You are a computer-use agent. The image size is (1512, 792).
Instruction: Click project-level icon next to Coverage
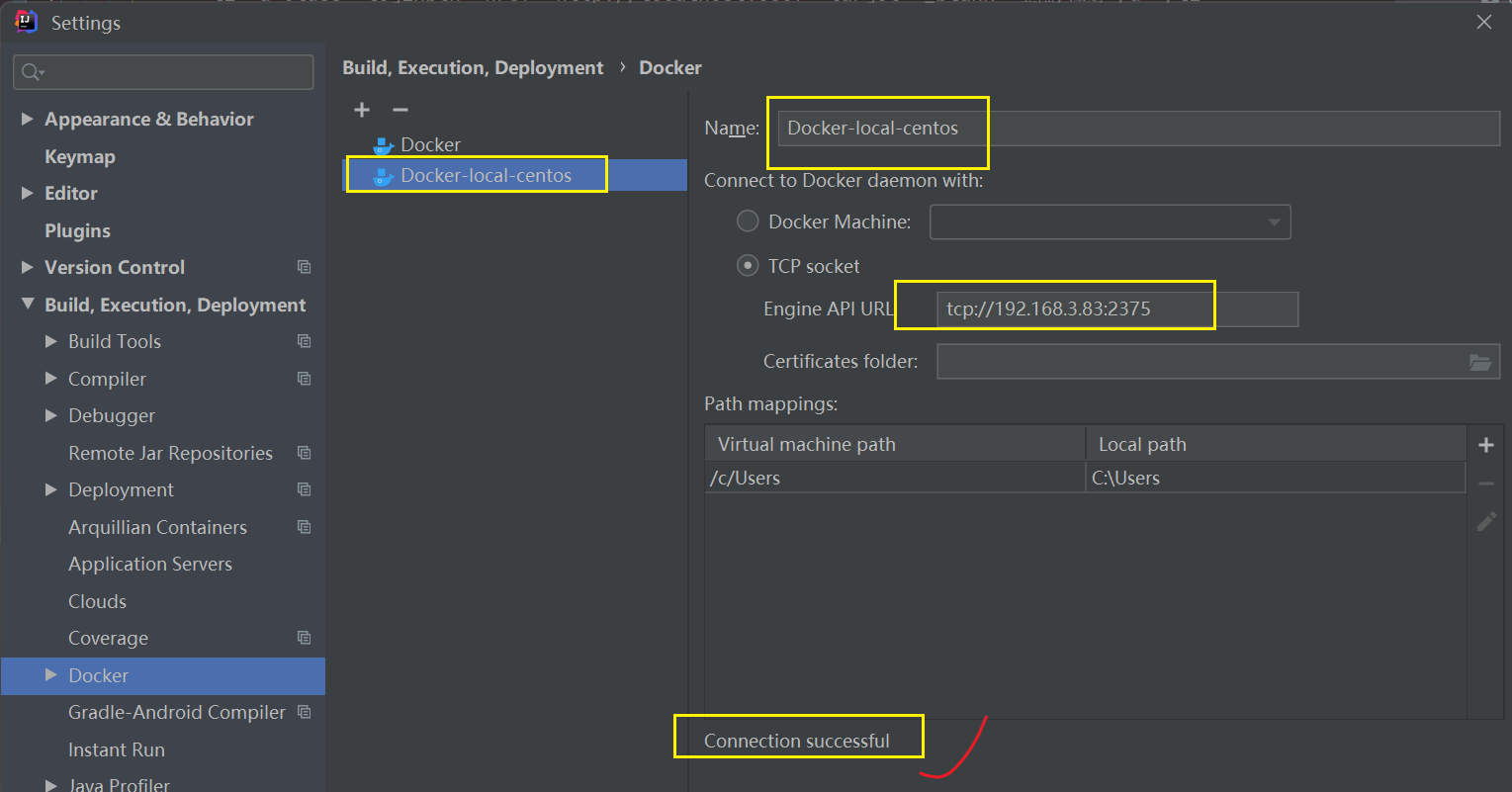[x=304, y=638]
